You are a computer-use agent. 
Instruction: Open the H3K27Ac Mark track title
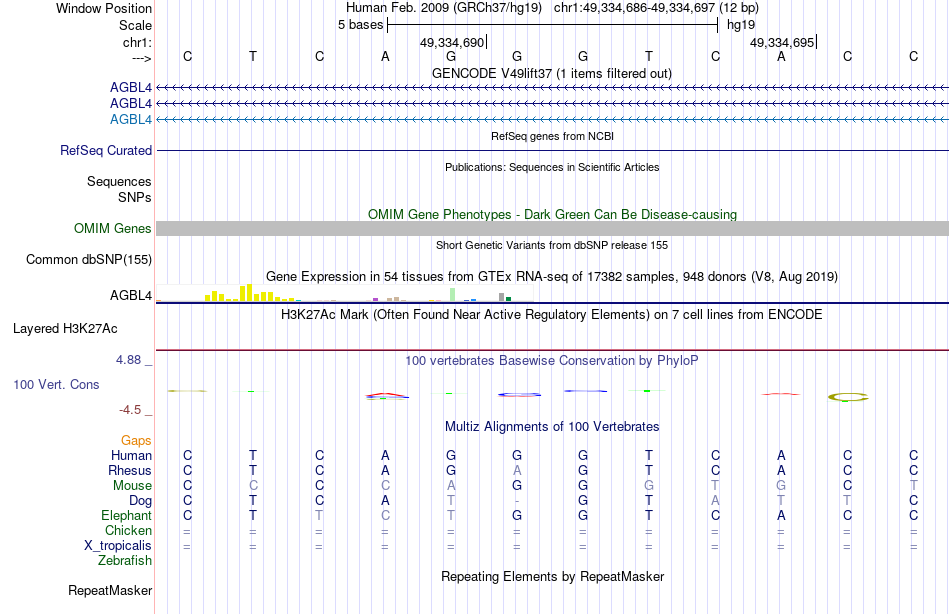click(552, 315)
